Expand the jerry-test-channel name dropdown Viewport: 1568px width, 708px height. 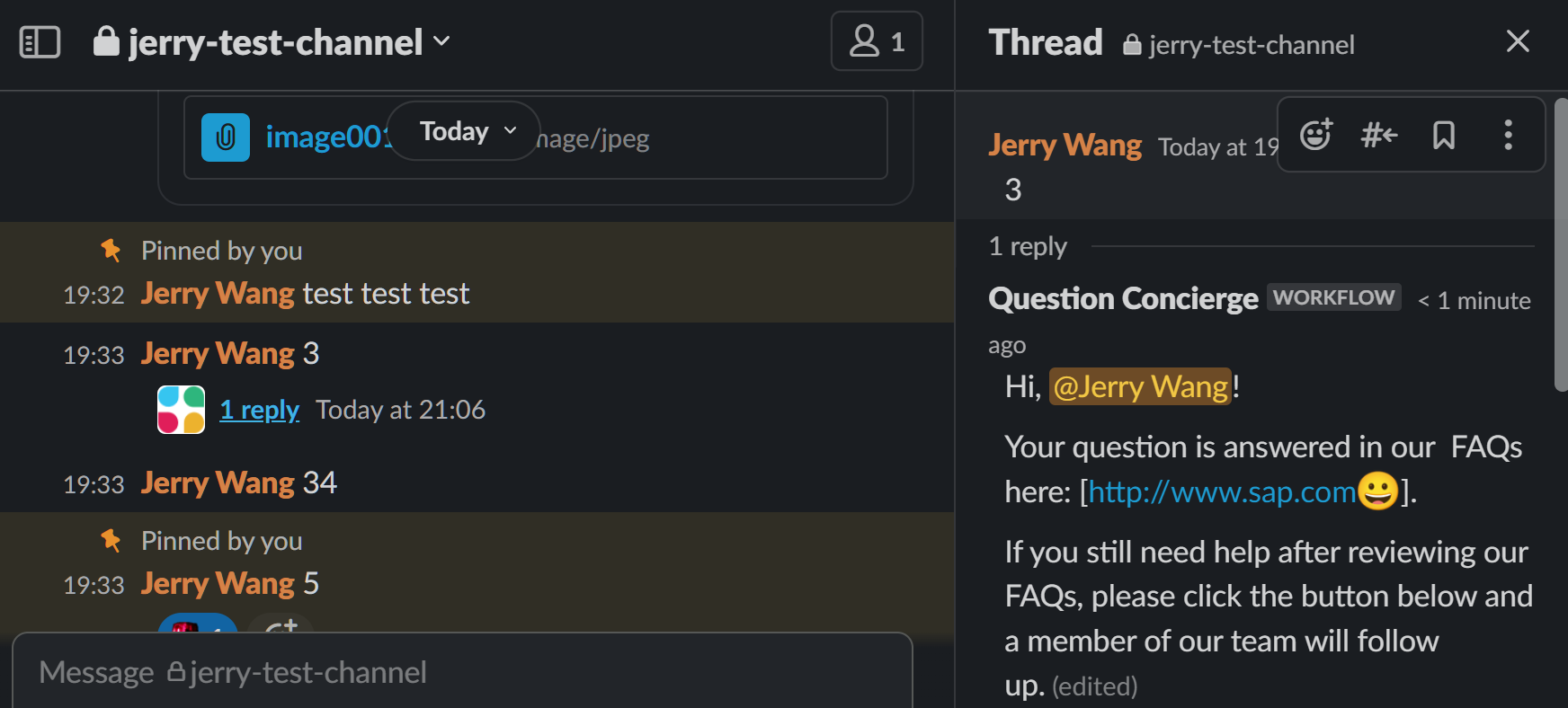271,42
